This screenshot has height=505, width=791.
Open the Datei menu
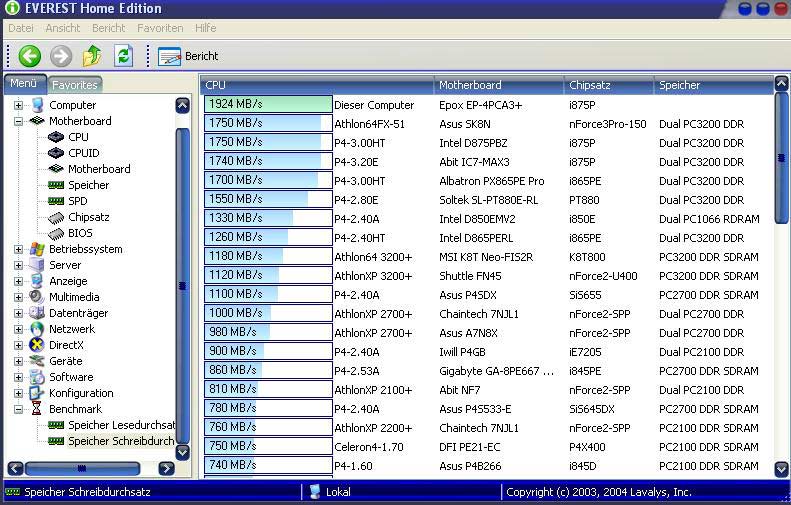click(21, 28)
